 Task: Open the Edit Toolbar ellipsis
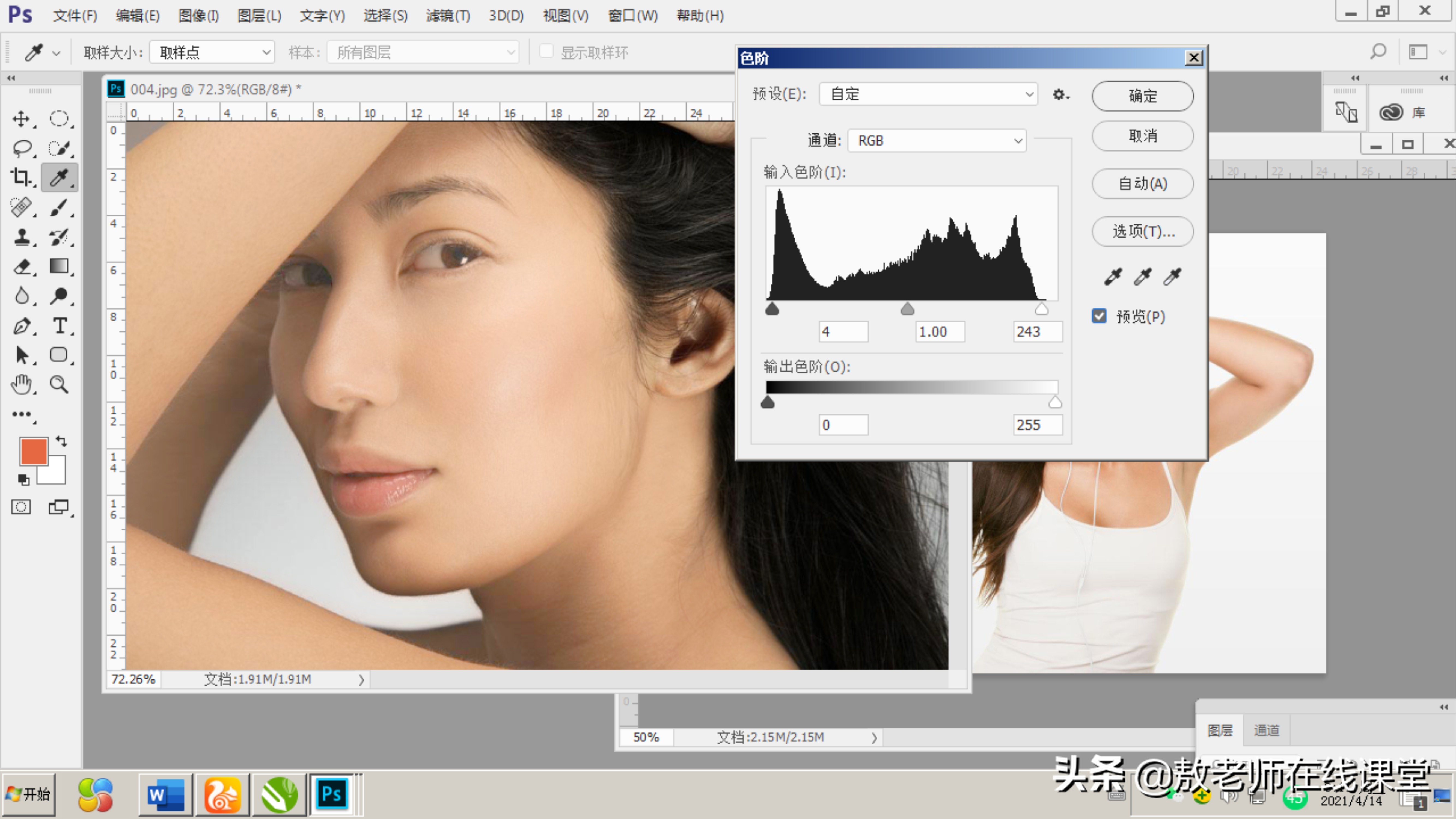pos(22,414)
